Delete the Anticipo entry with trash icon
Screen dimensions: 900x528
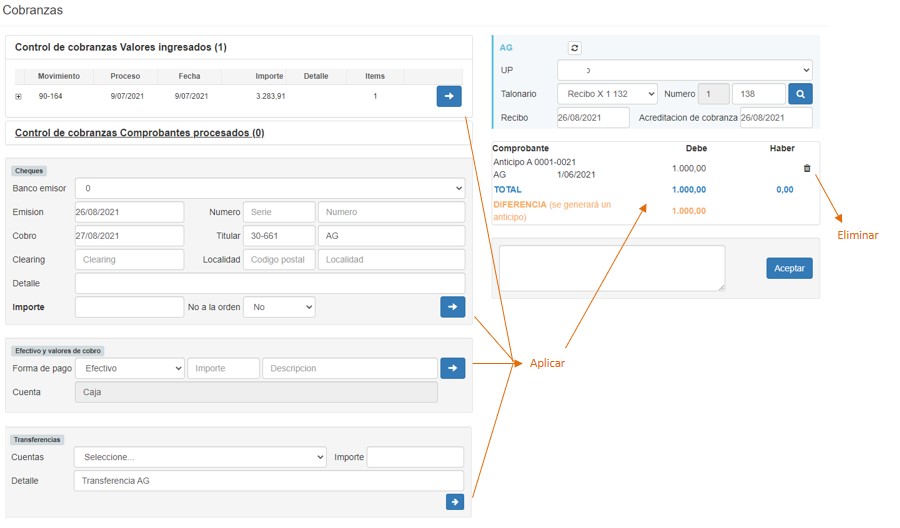(807, 169)
